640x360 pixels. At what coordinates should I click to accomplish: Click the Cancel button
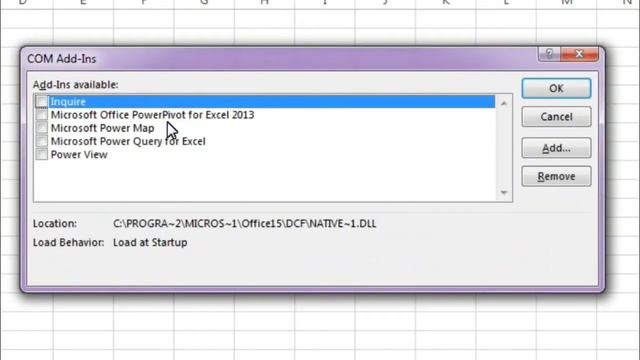coord(556,117)
